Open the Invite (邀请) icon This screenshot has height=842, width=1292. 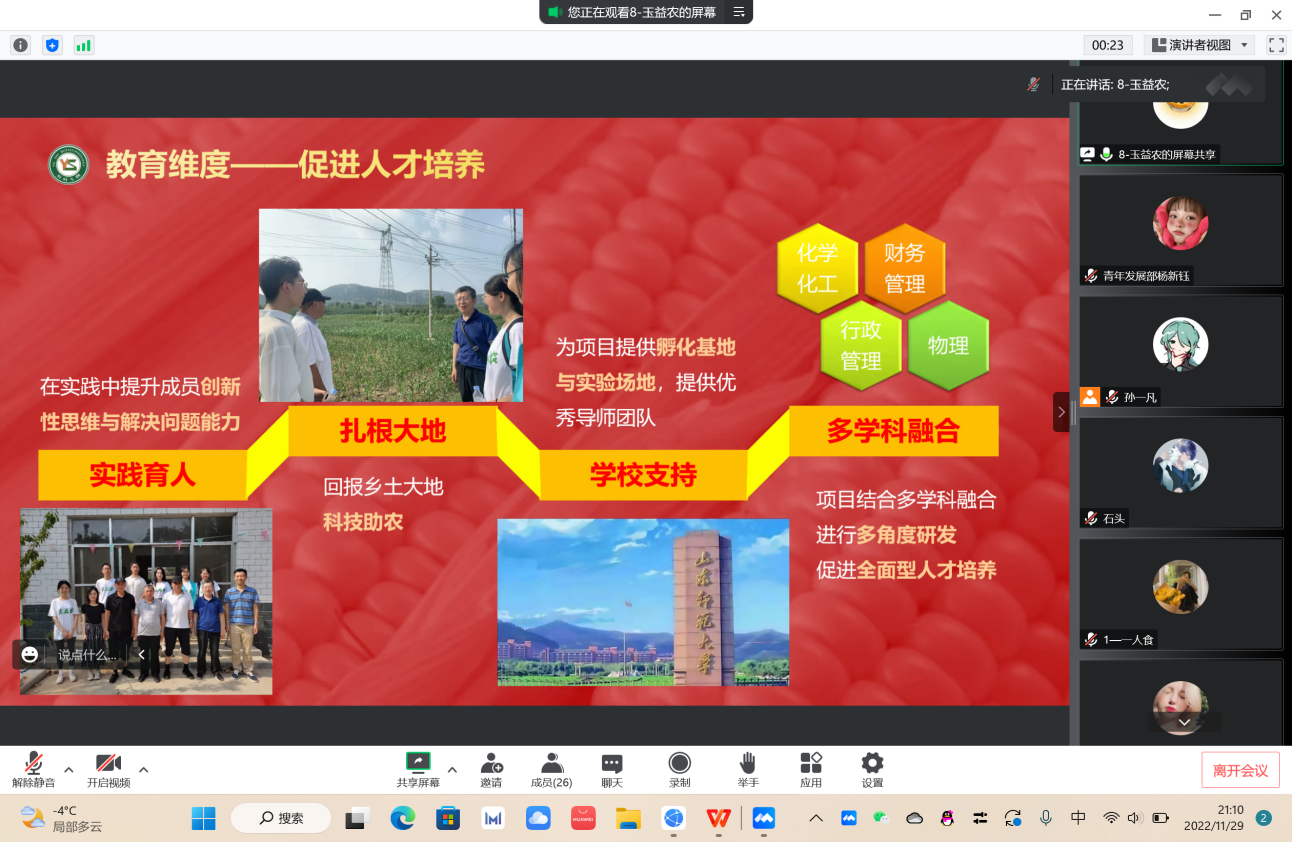point(491,770)
